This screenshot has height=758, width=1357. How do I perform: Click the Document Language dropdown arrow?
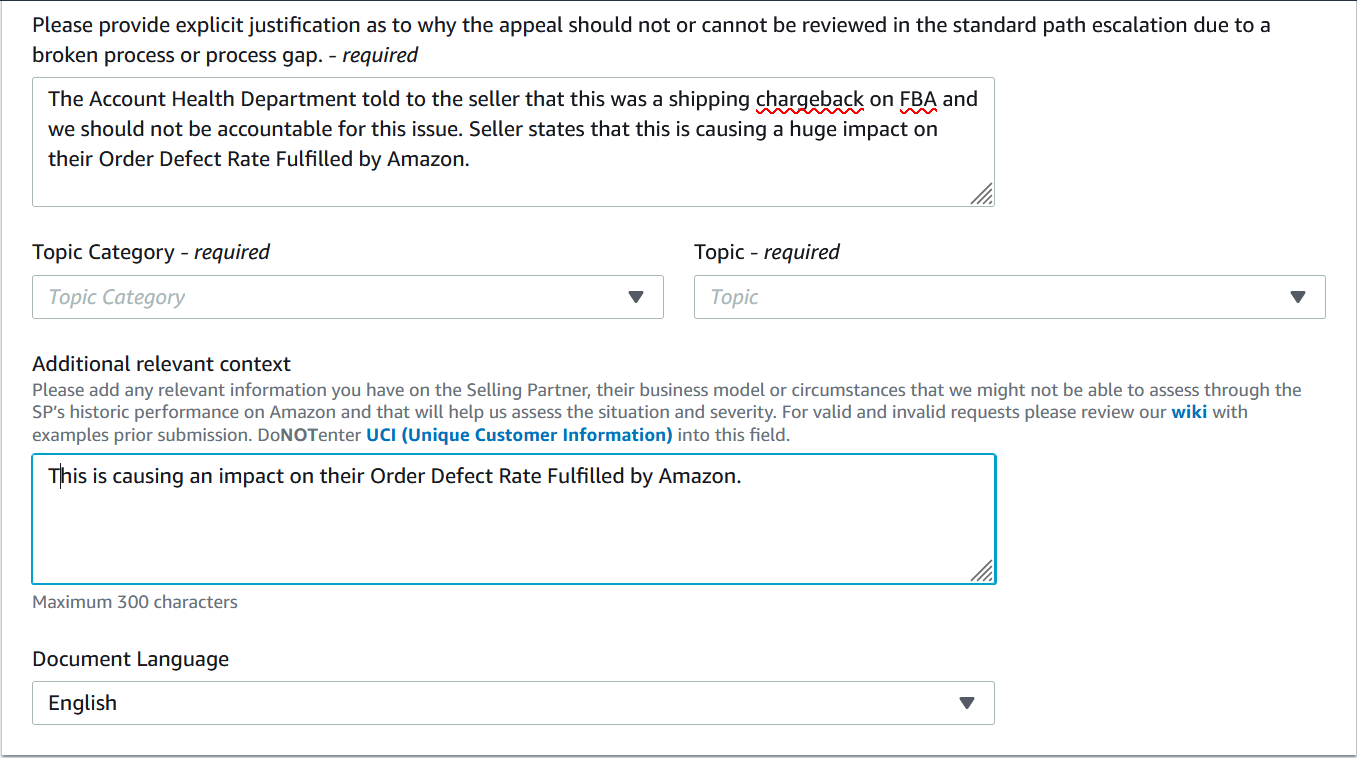coord(966,703)
